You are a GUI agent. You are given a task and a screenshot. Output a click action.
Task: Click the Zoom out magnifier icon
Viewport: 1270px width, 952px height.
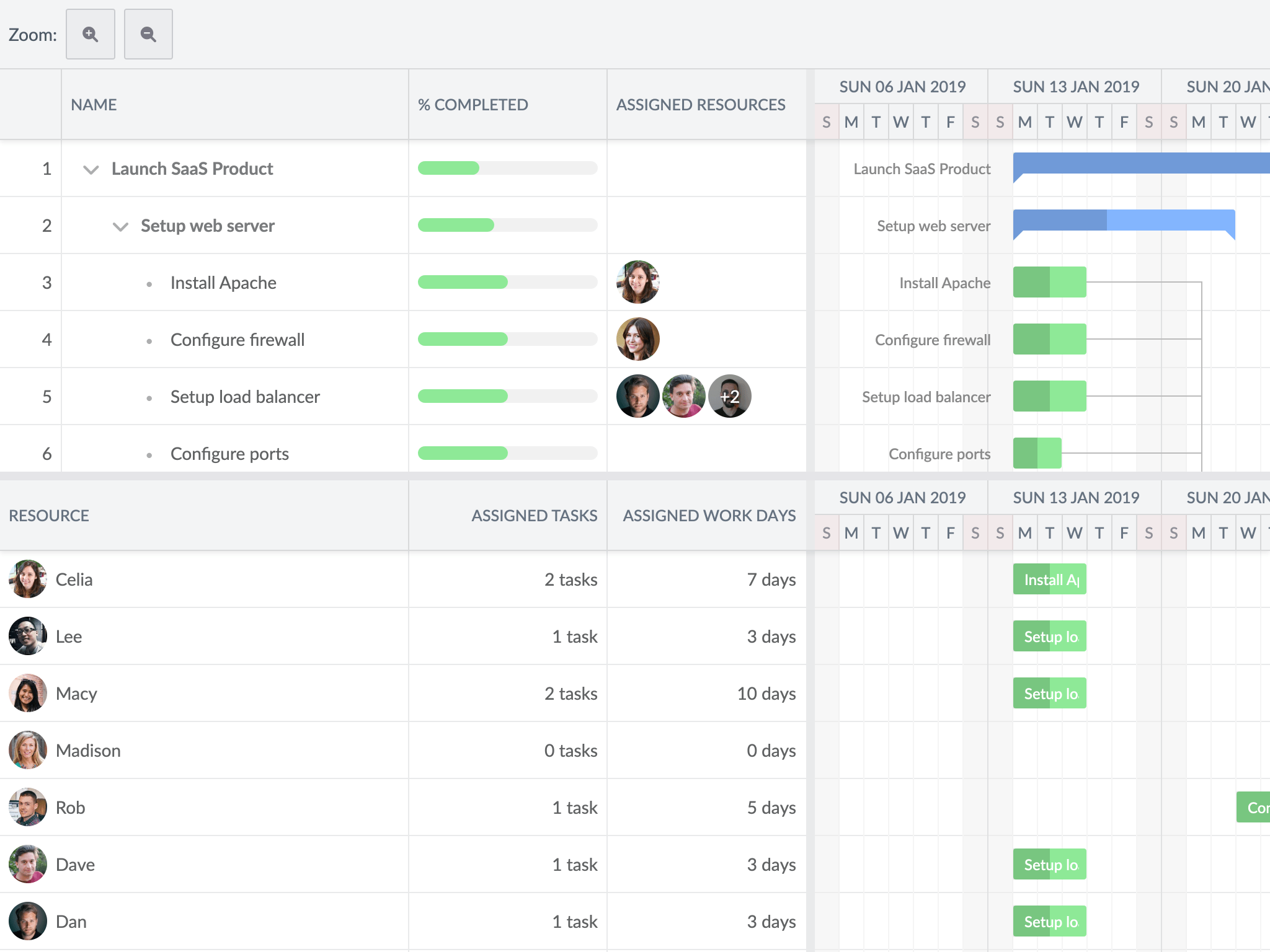click(148, 34)
